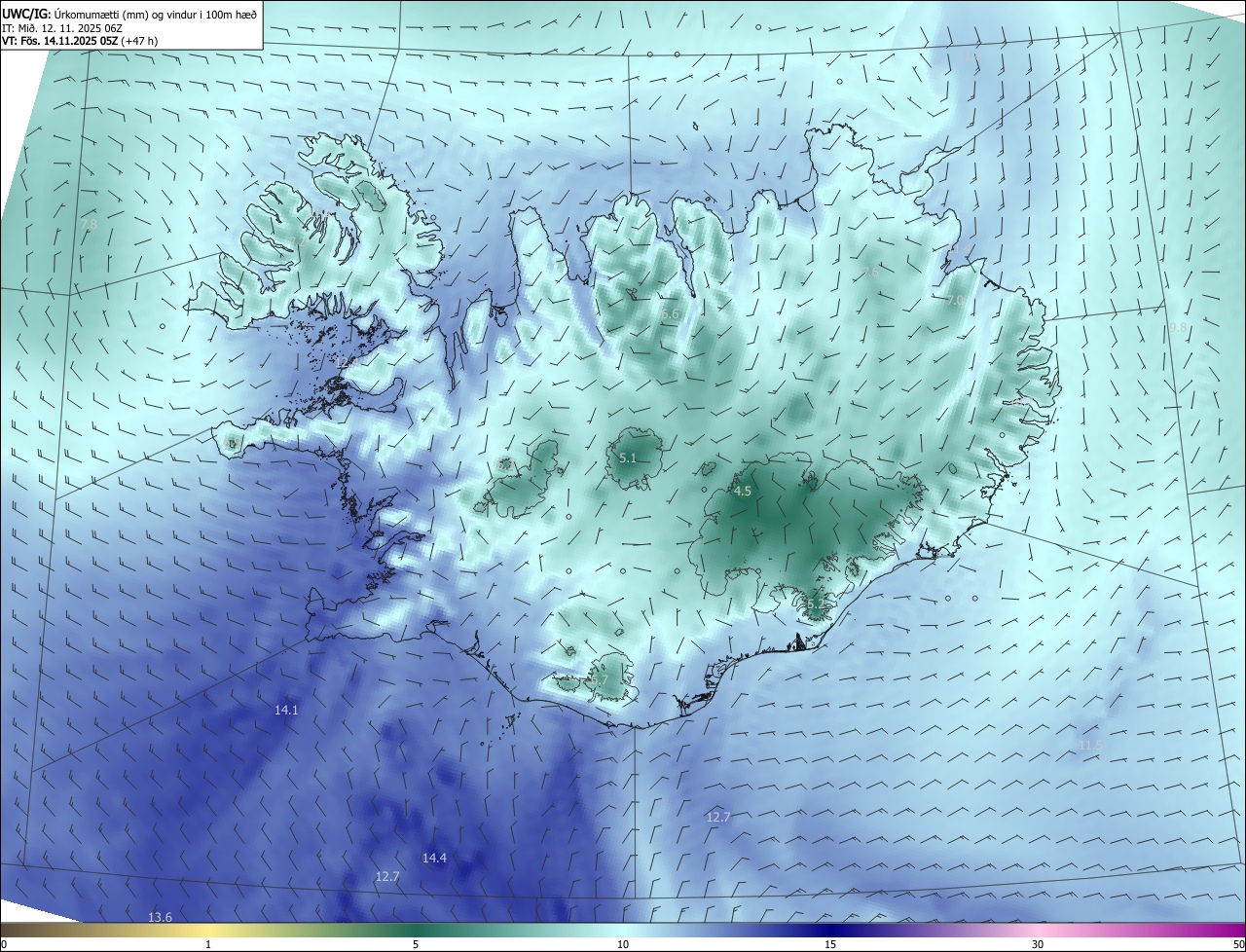Click the 30 tick on the colour scale

pos(1038,944)
